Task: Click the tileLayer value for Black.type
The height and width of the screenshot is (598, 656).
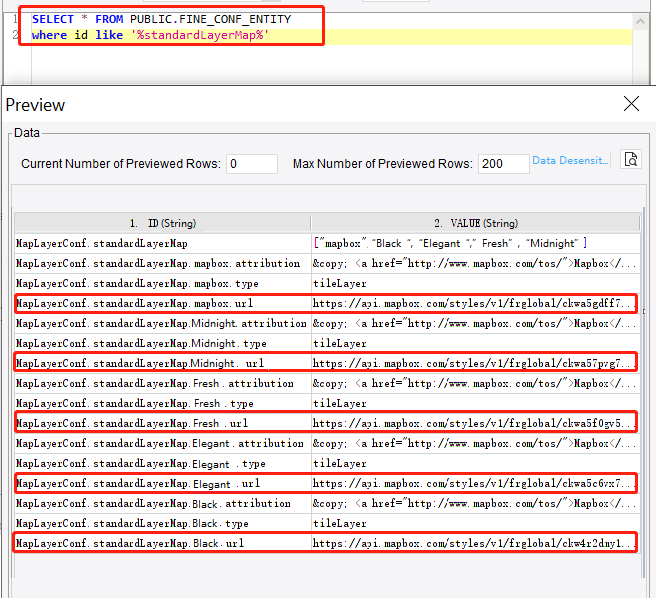Action: (x=340, y=523)
